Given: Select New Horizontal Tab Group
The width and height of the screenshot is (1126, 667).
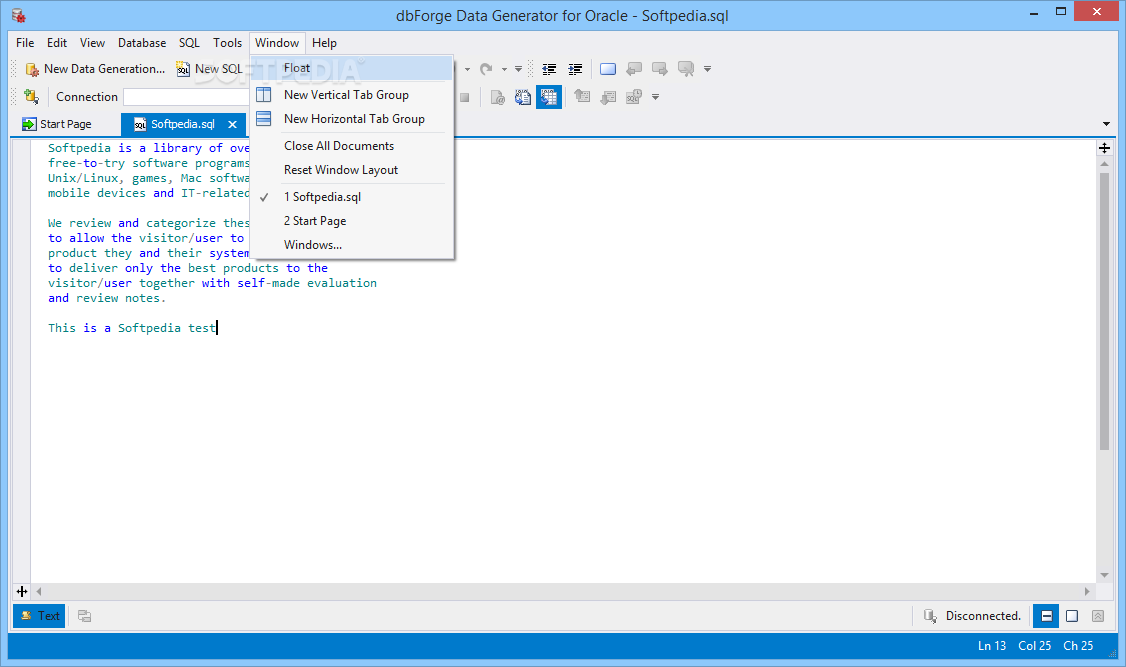Looking at the screenshot, I should [353, 119].
